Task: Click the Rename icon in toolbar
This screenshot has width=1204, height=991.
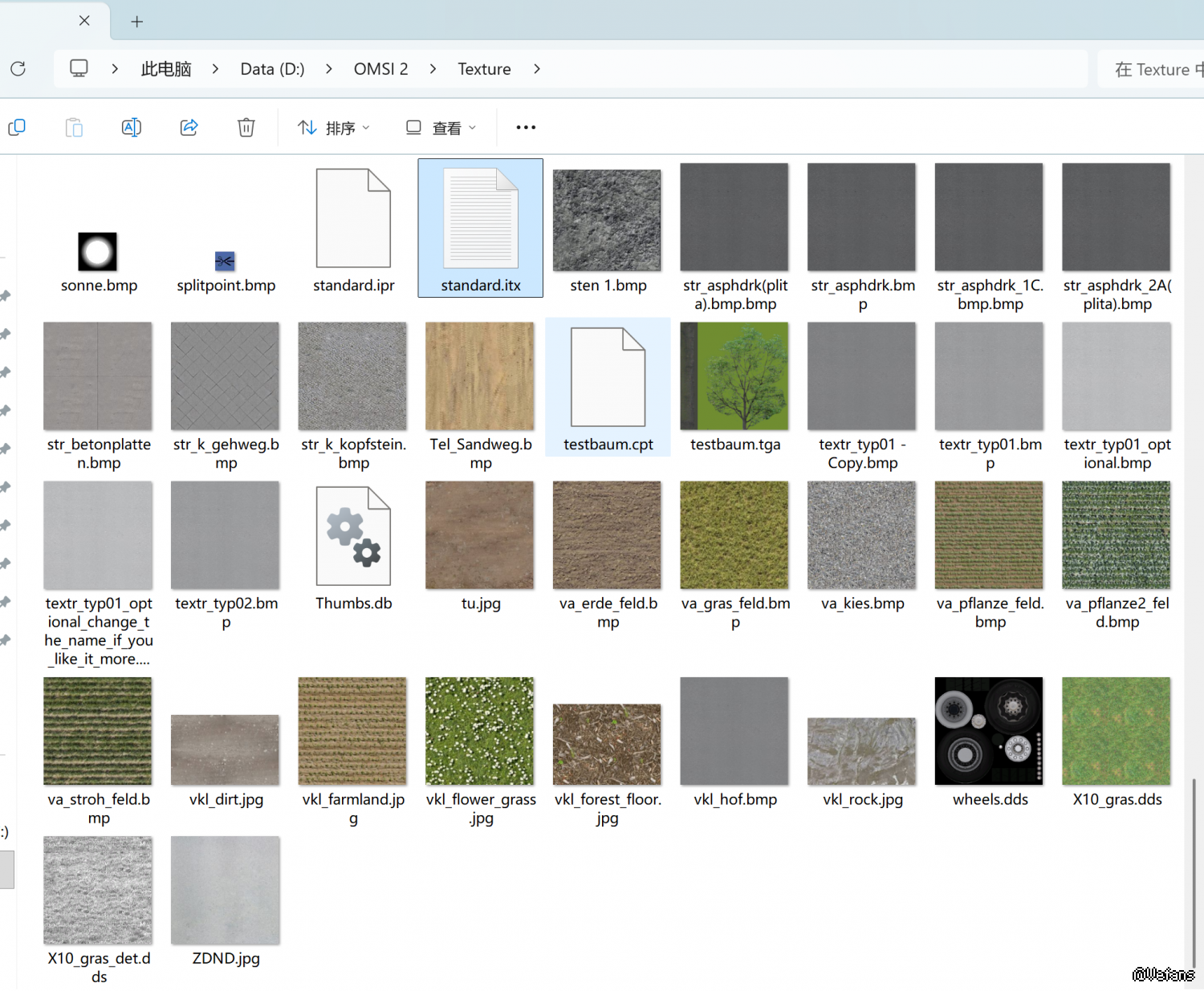Action: pos(131,128)
